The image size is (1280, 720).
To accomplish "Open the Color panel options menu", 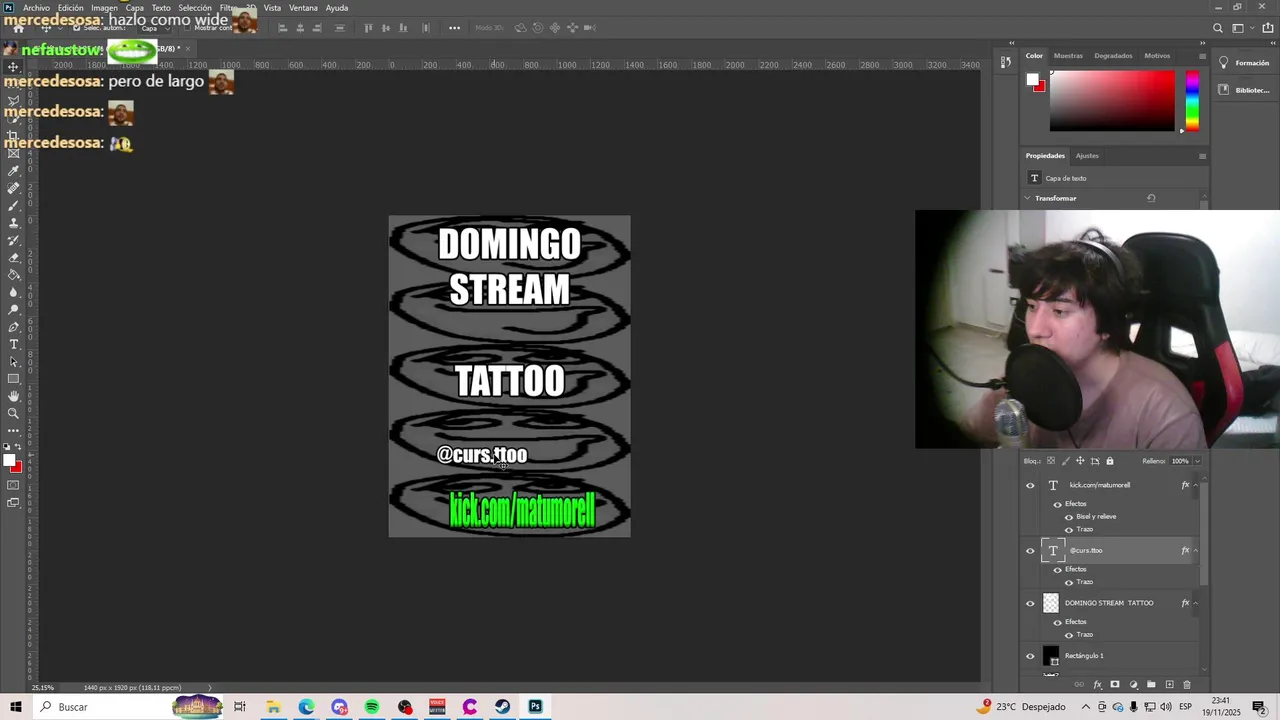I will (1202, 56).
